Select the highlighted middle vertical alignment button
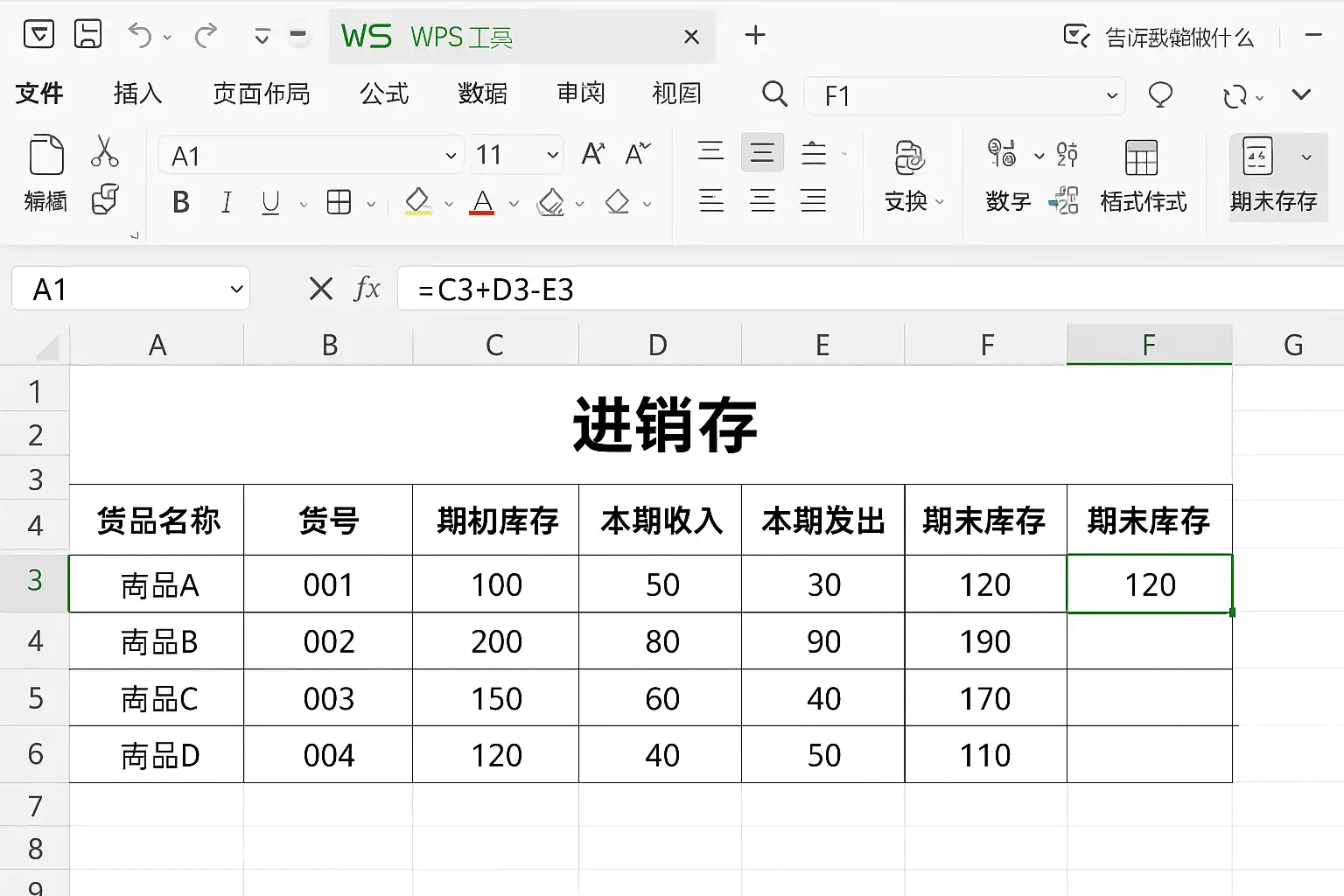1344x896 pixels. (x=762, y=153)
